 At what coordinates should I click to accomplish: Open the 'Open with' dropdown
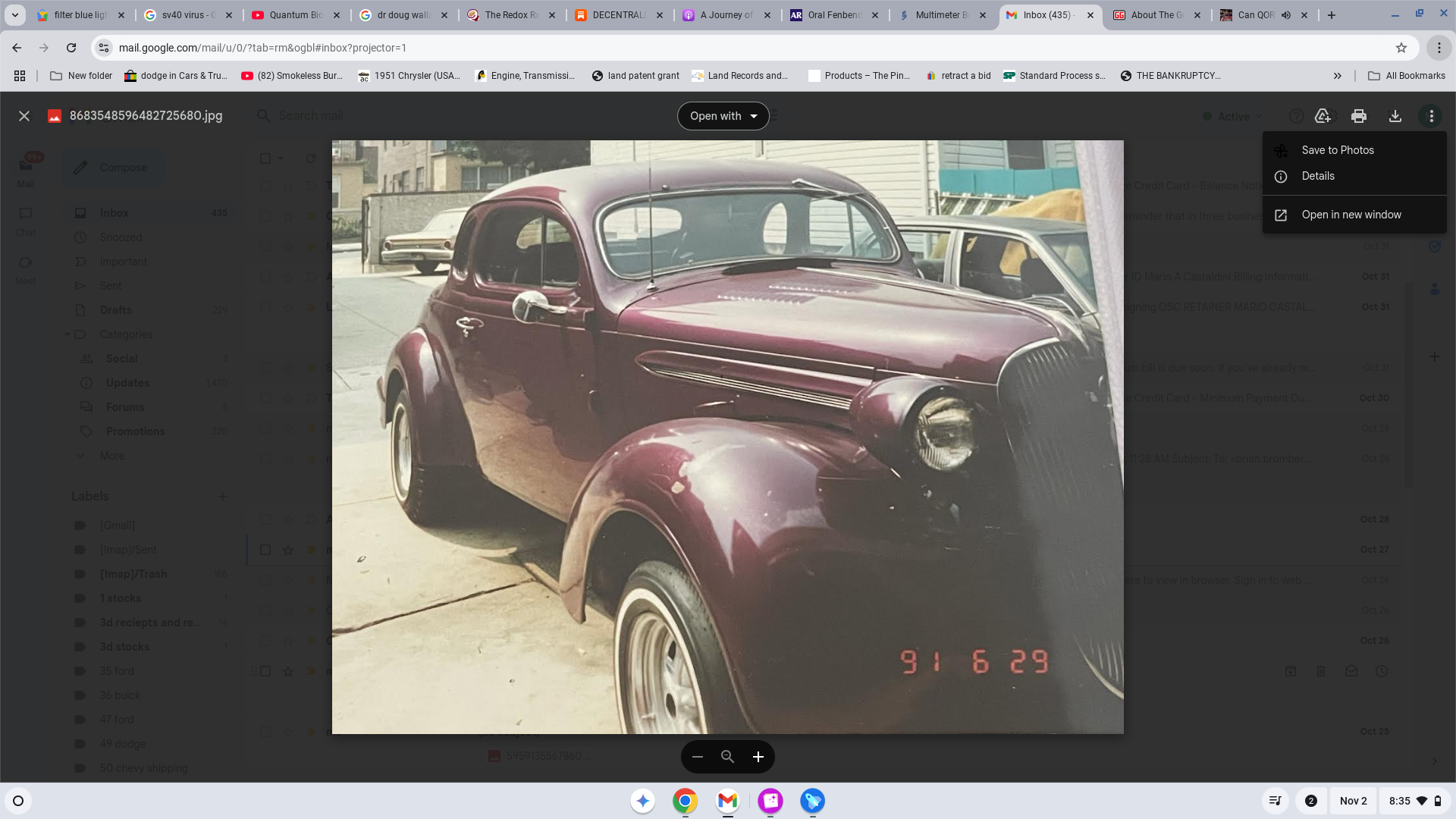tap(723, 116)
